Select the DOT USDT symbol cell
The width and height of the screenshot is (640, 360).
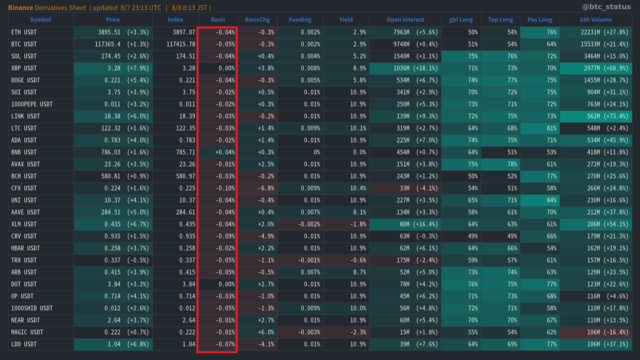pyautogui.click(x=41, y=284)
